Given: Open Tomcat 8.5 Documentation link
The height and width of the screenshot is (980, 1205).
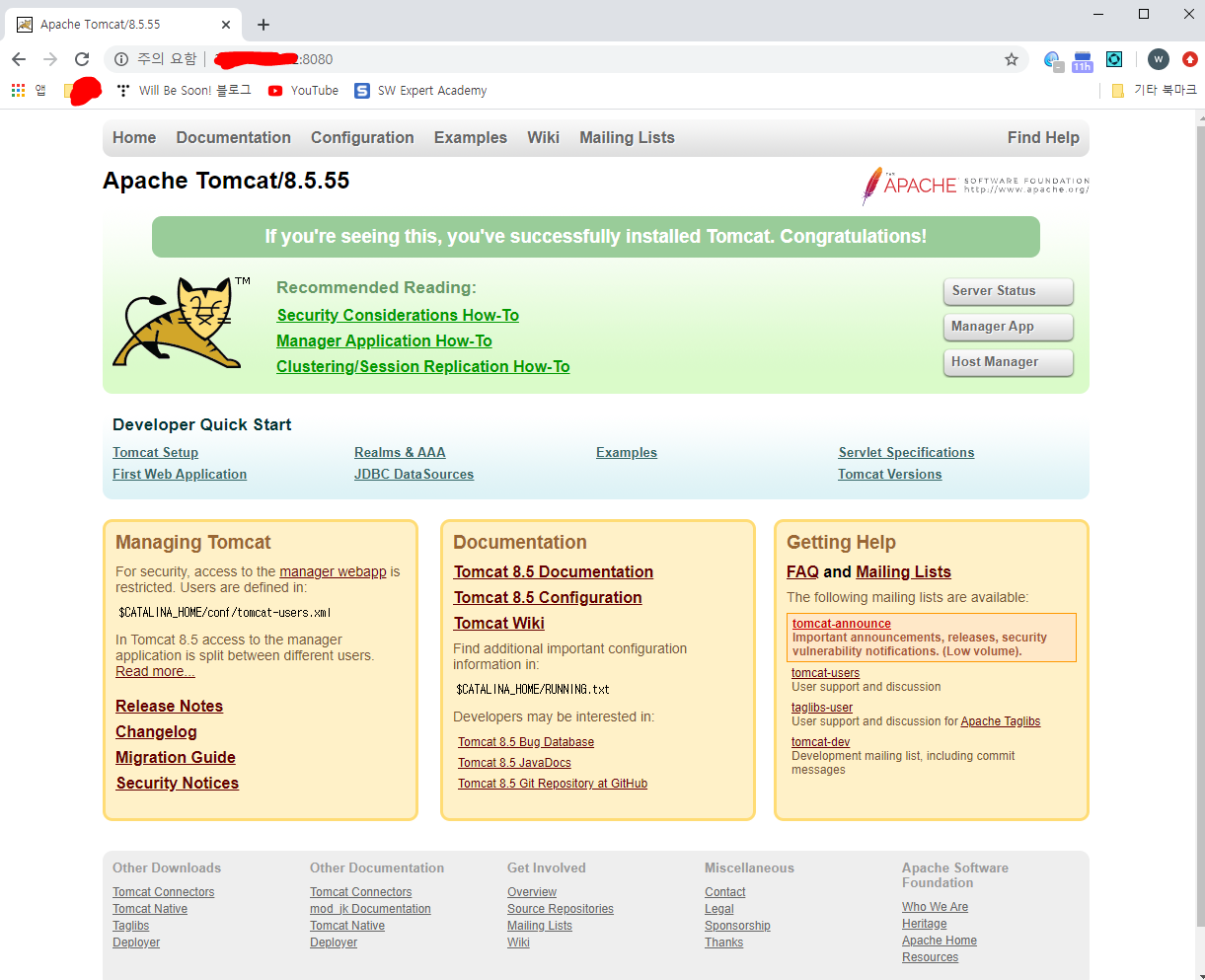Looking at the screenshot, I should pyautogui.click(x=554, y=572).
